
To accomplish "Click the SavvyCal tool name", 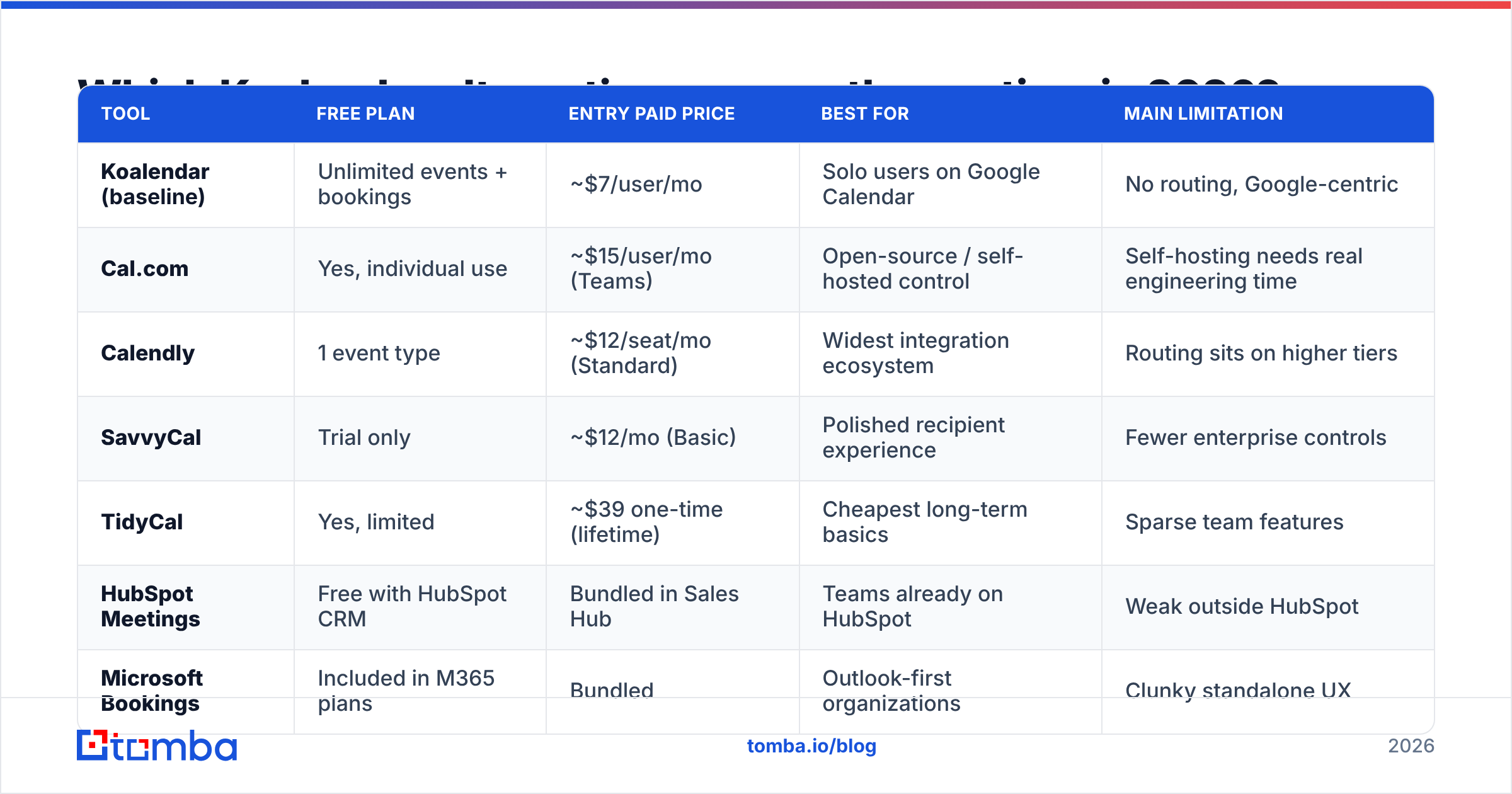I will tap(151, 437).
